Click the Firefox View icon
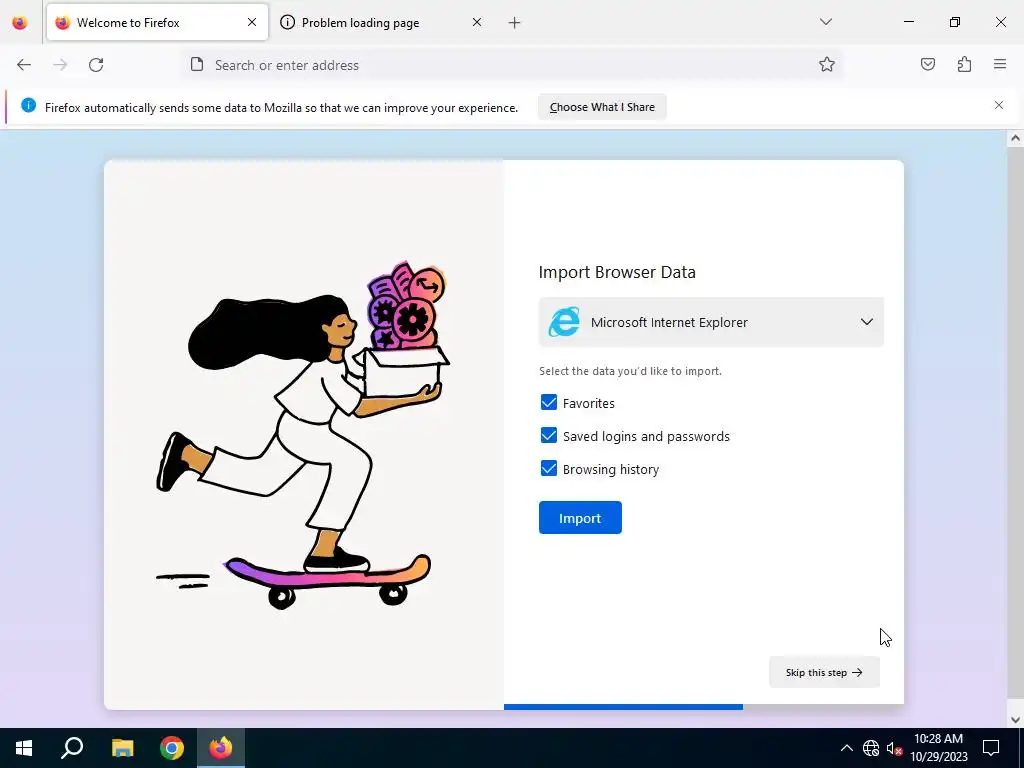The width and height of the screenshot is (1024, 768). pyautogui.click(x=20, y=23)
